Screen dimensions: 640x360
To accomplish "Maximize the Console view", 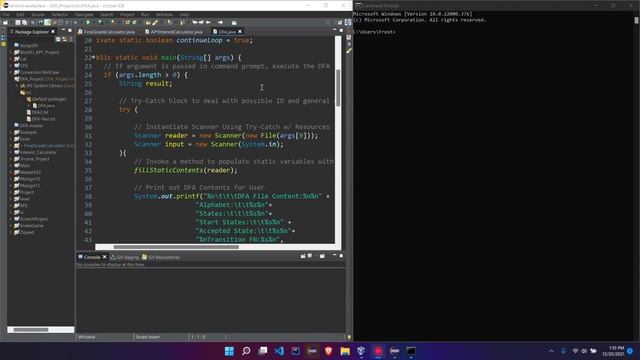I will pos(341,256).
